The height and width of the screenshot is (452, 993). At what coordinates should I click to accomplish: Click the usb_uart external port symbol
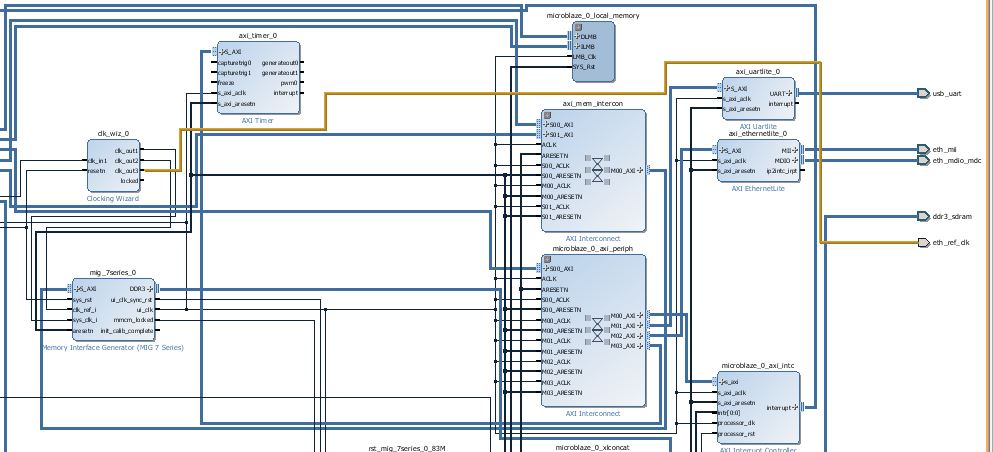pyautogui.click(x=923, y=93)
